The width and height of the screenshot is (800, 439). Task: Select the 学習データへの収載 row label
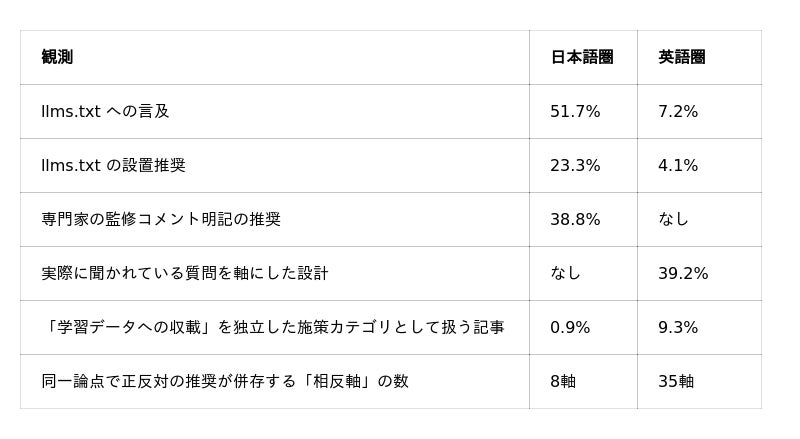(x=273, y=327)
